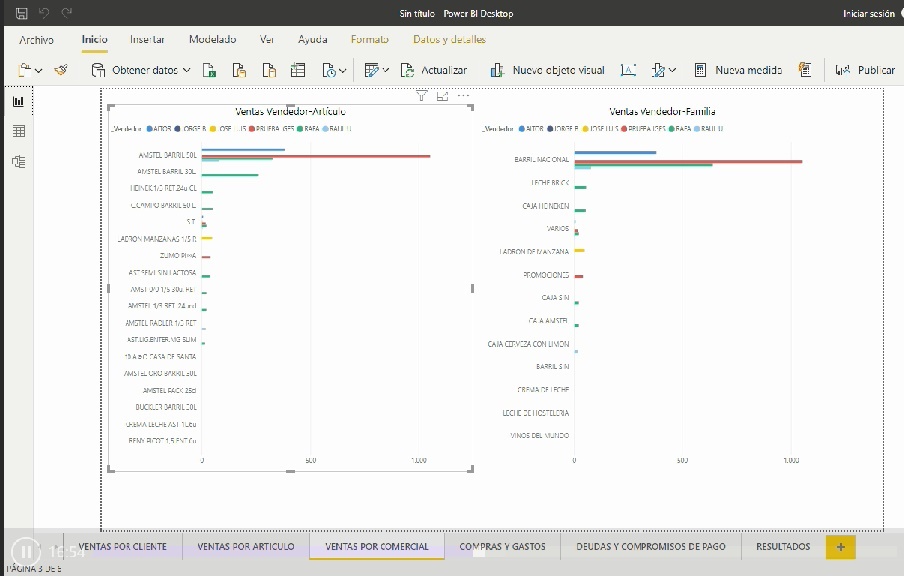
Task: Expand the Obtener datos dropdown
Action: coord(186,70)
